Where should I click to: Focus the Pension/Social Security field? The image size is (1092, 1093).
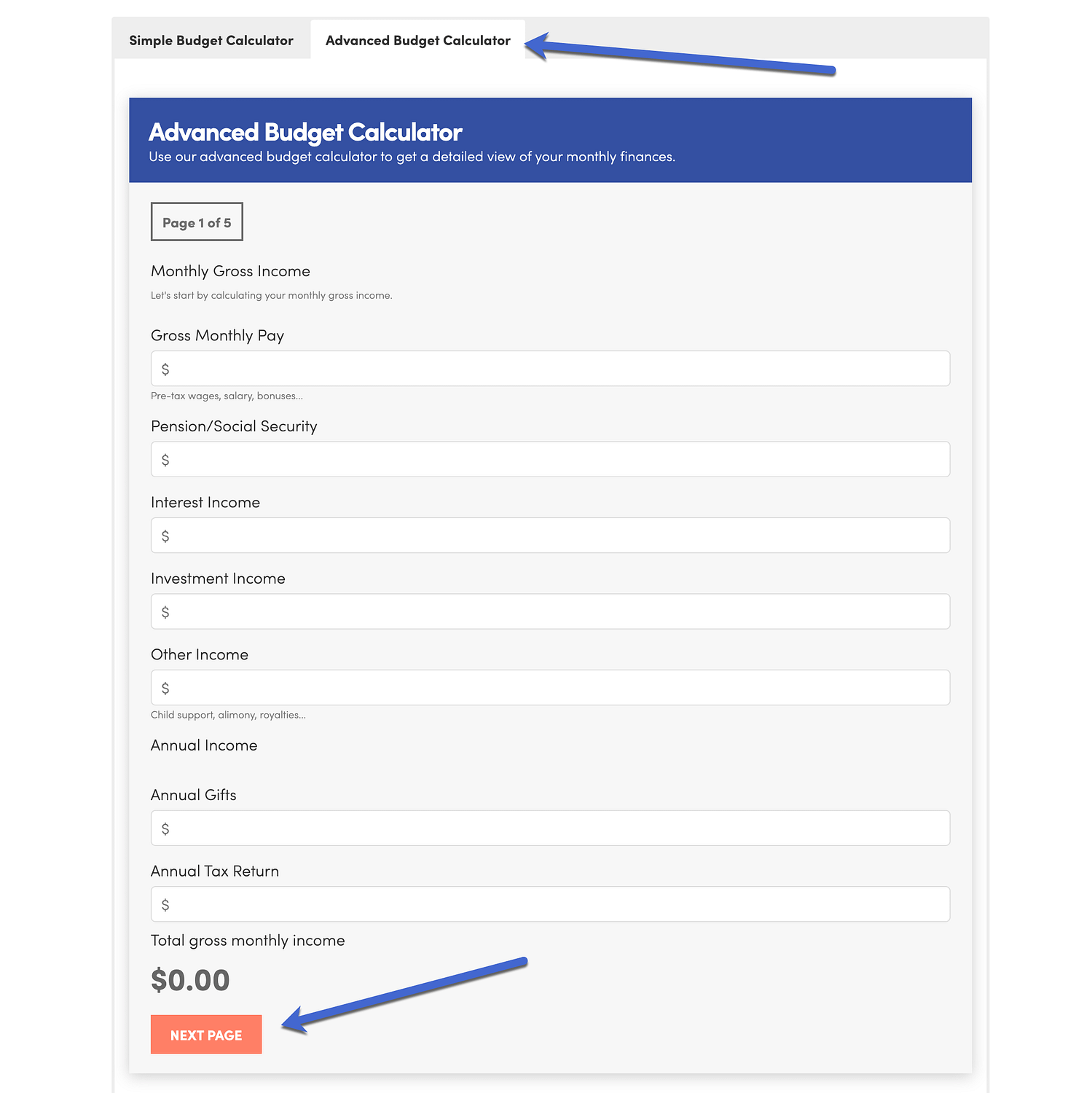click(550, 459)
